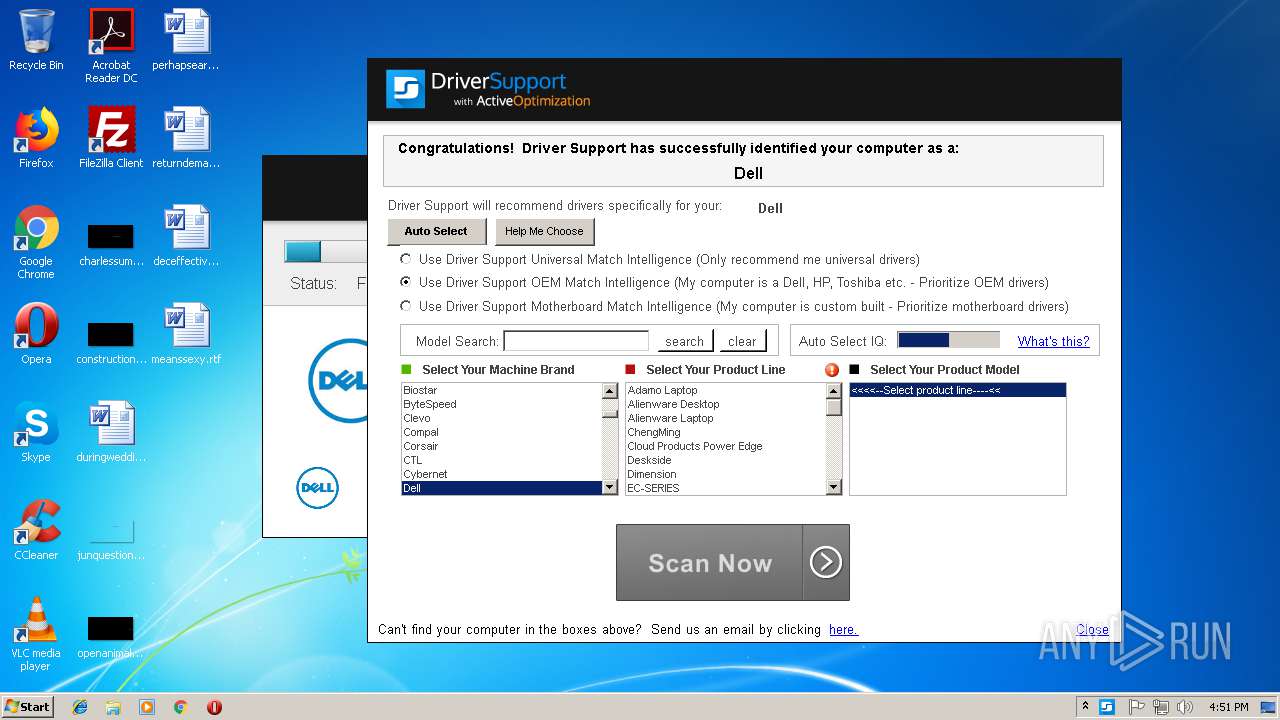Open Internet Explorer from taskbar
1280x720 pixels.
(x=80, y=707)
